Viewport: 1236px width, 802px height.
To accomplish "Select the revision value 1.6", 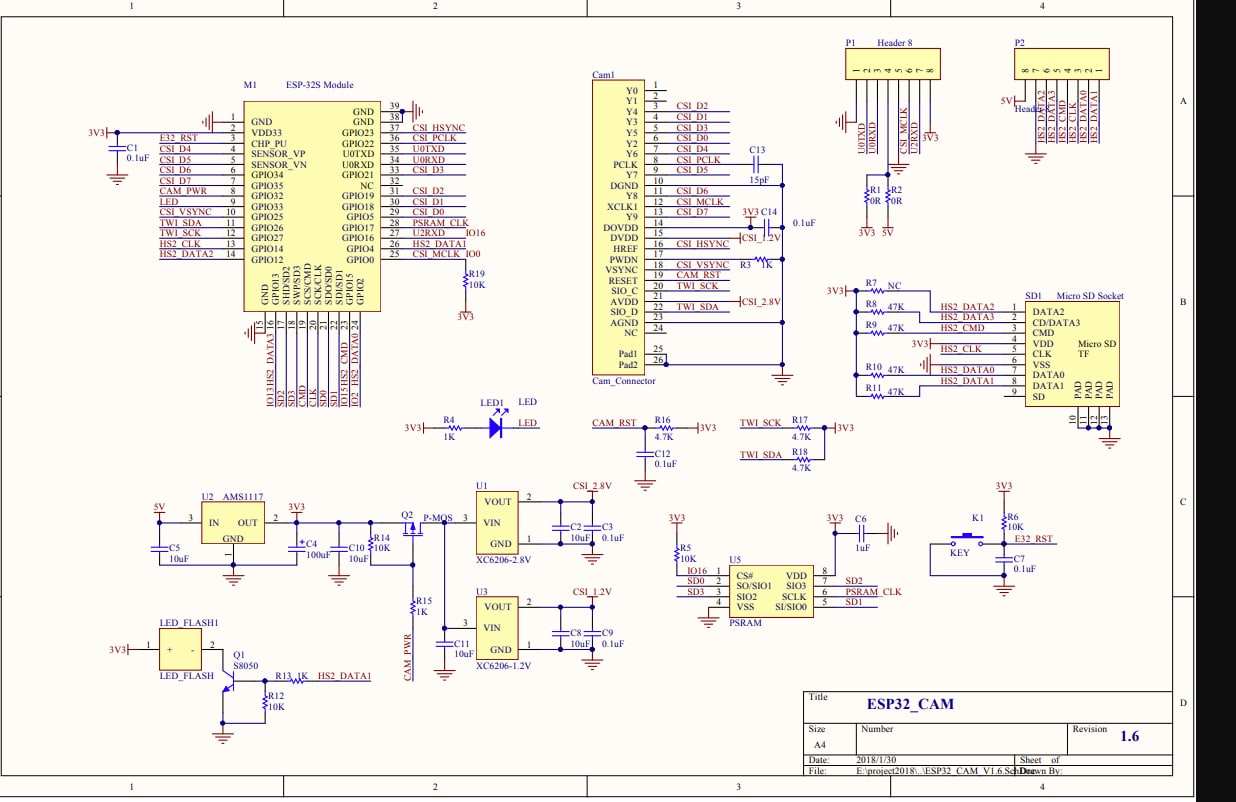I will click(x=1129, y=736).
